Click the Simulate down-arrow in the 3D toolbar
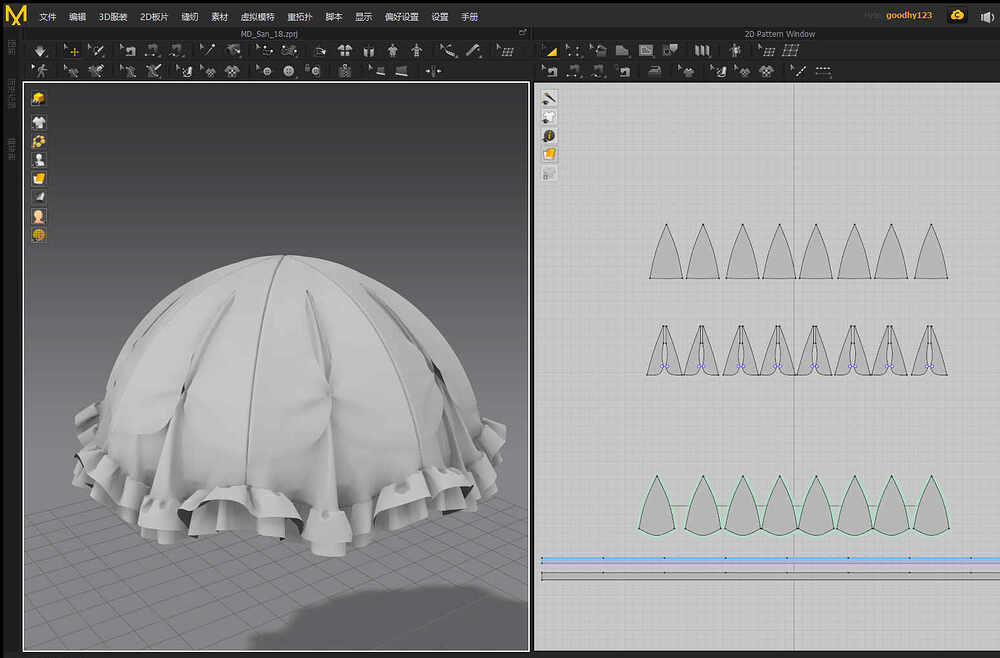Image resolution: width=1000 pixels, height=658 pixels. point(40,51)
